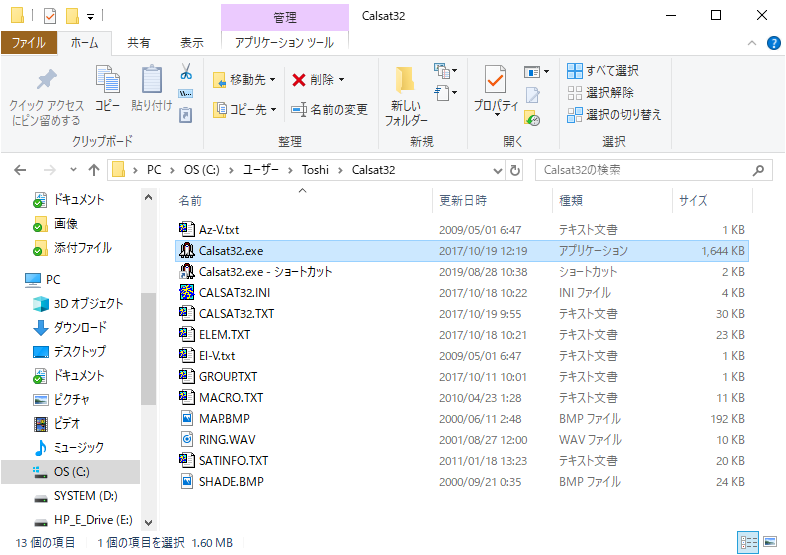
Task: Click the blue Help question mark icon
Action: coord(773,43)
